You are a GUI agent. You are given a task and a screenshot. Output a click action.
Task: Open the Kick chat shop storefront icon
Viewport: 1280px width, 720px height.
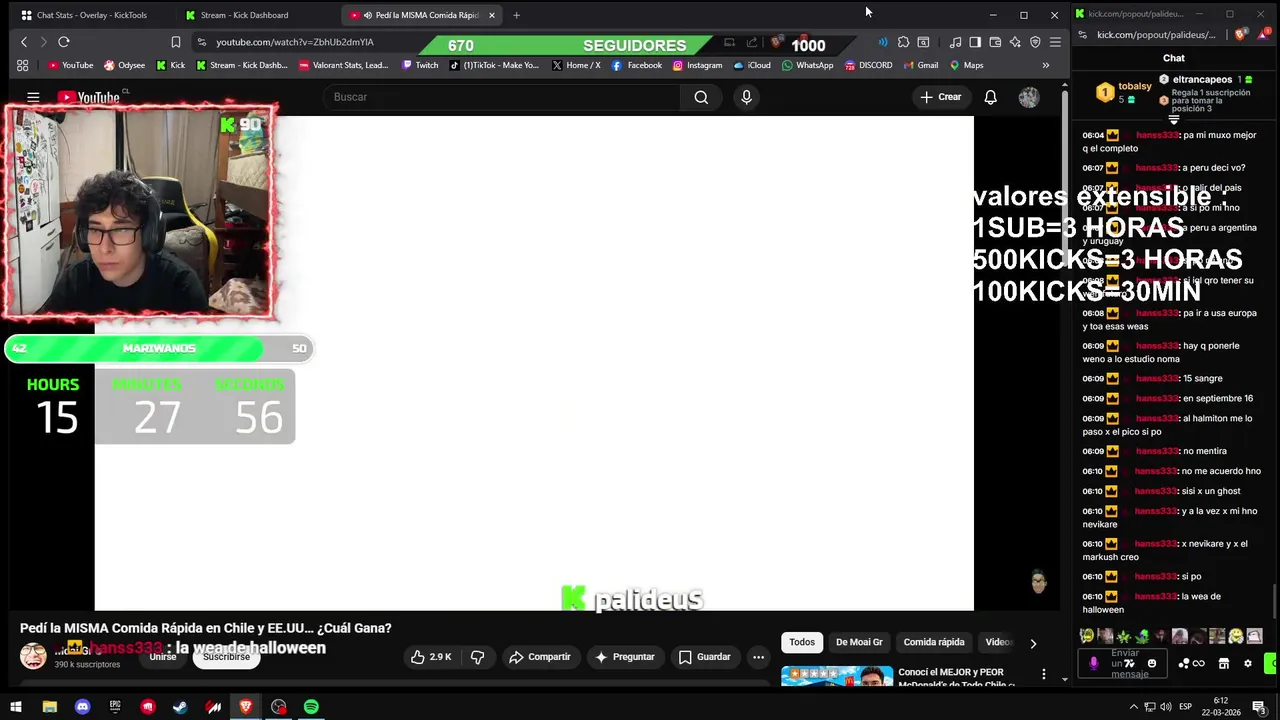(1223, 663)
